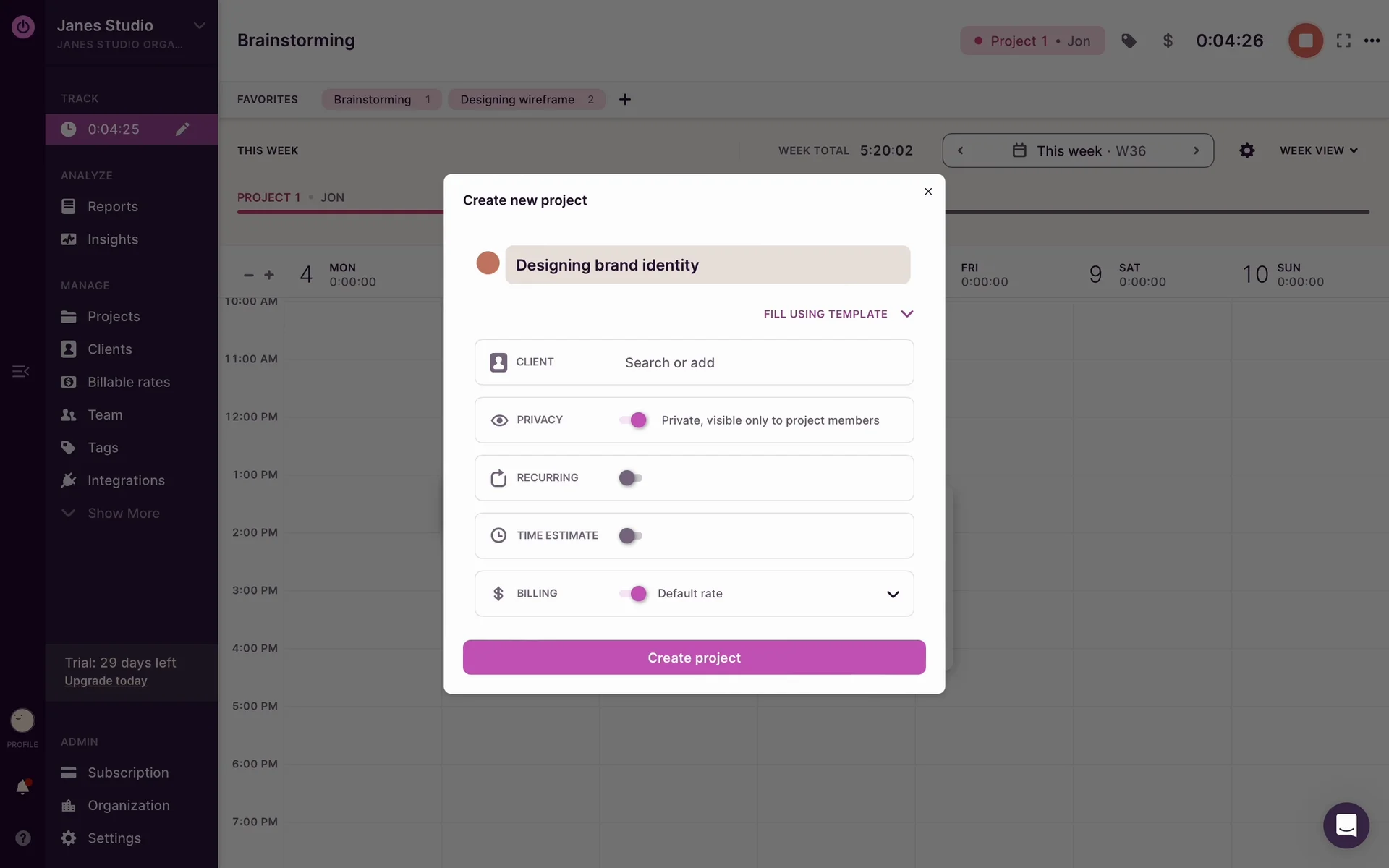Turn on the Time Estimate toggle
This screenshot has width=1389, height=868.
coord(631,536)
